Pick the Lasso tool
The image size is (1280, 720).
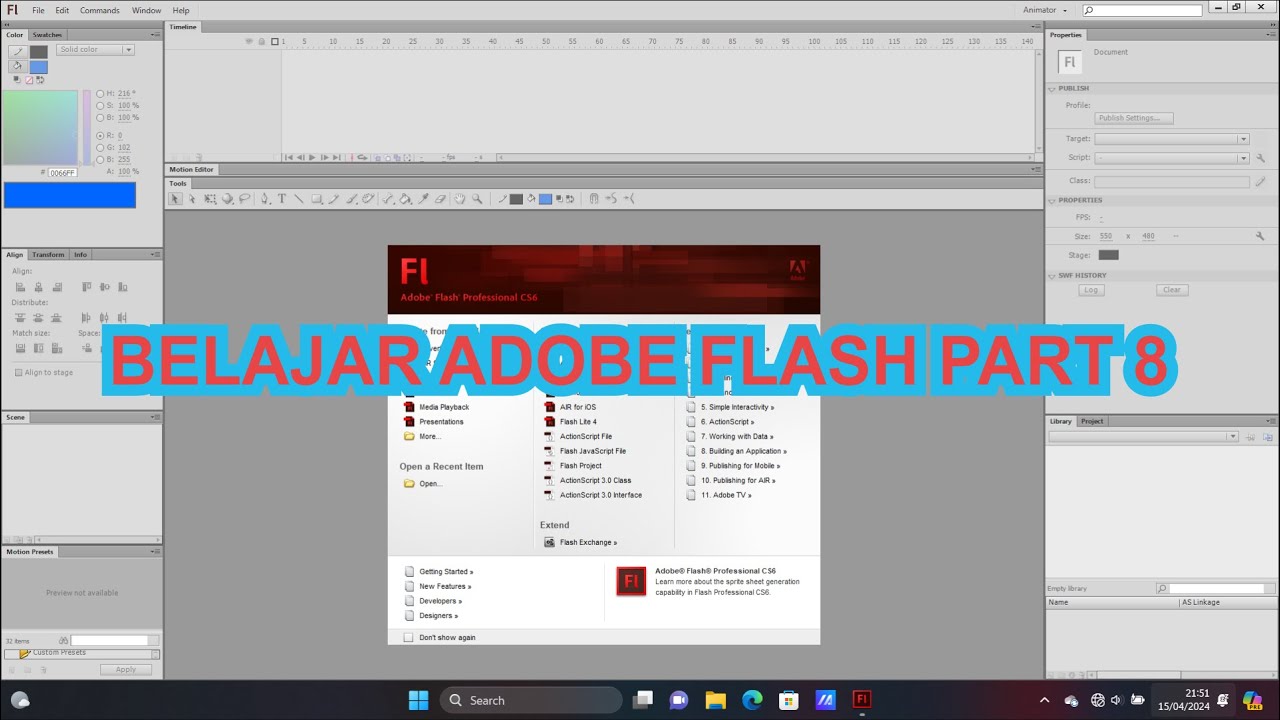pyautogui.click(x=245, y=199)
